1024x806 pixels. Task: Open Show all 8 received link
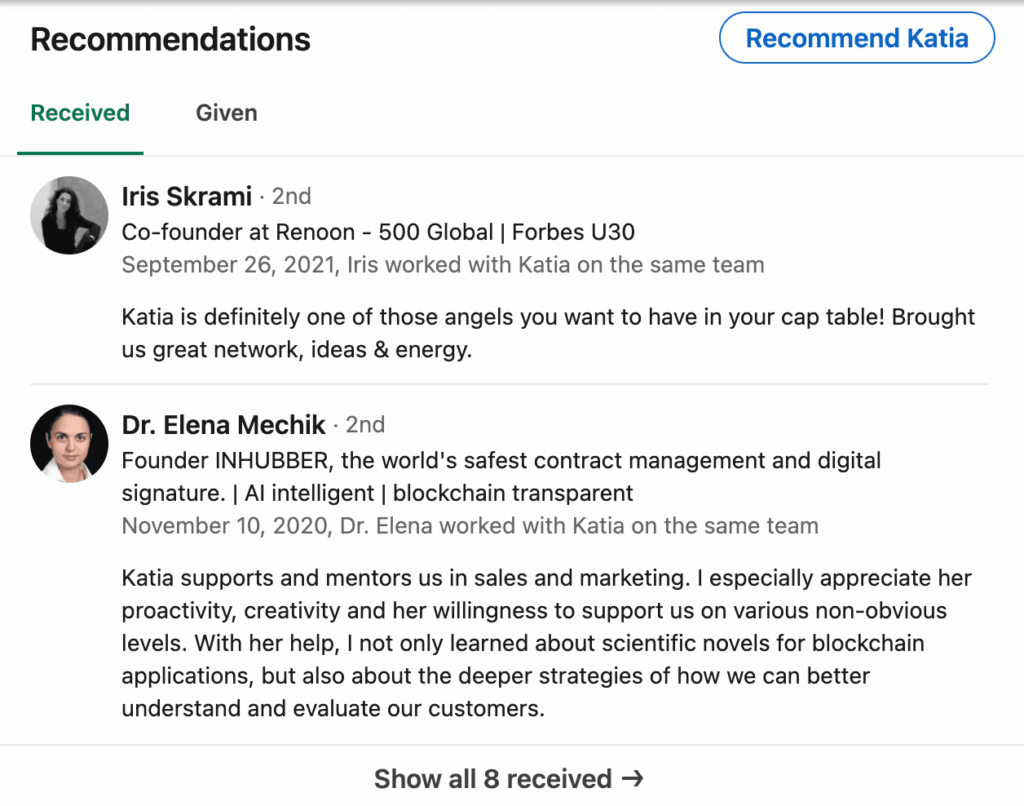pos(492,778)
